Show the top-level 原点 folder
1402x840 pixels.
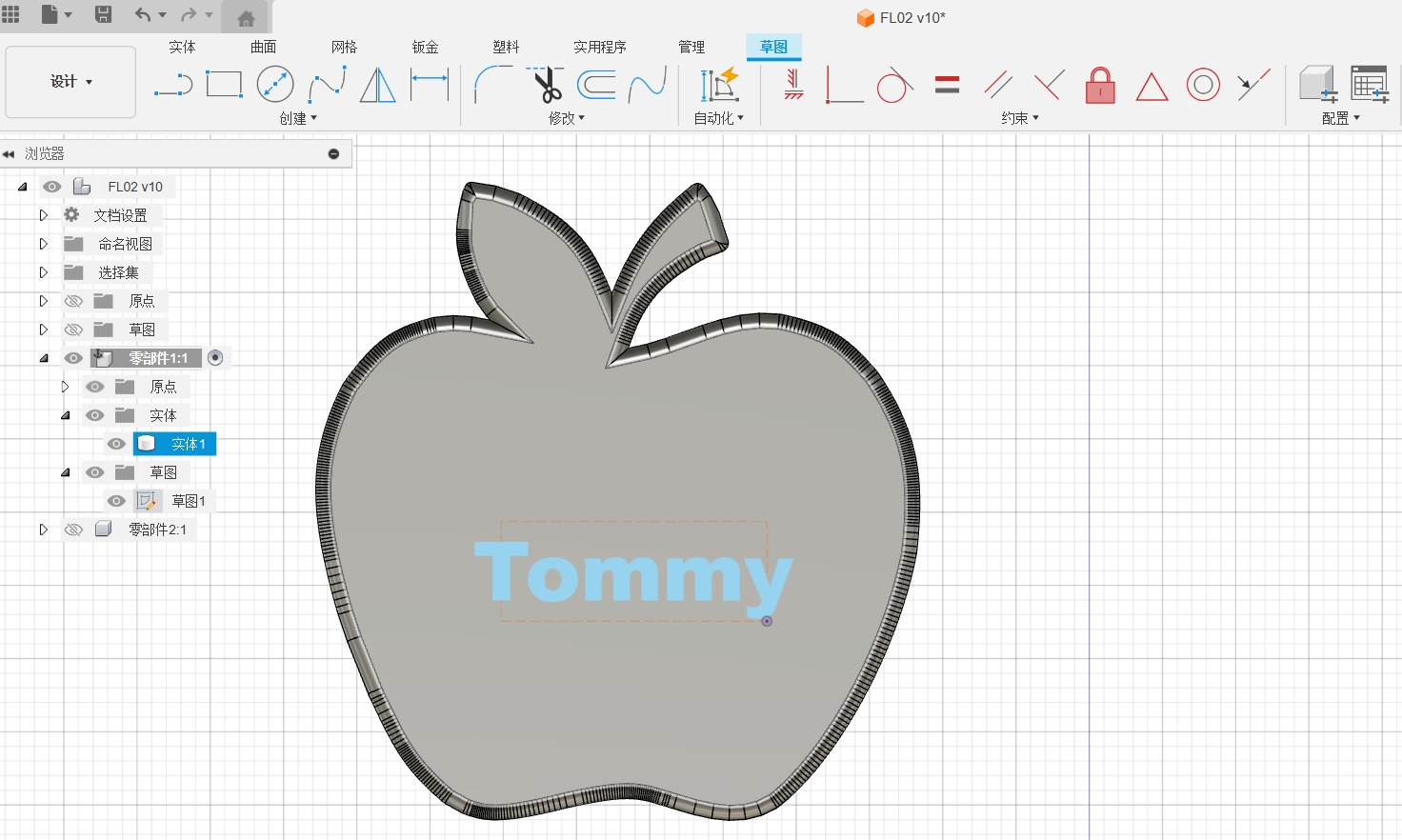pyautogui.click(x=73, y=301)
